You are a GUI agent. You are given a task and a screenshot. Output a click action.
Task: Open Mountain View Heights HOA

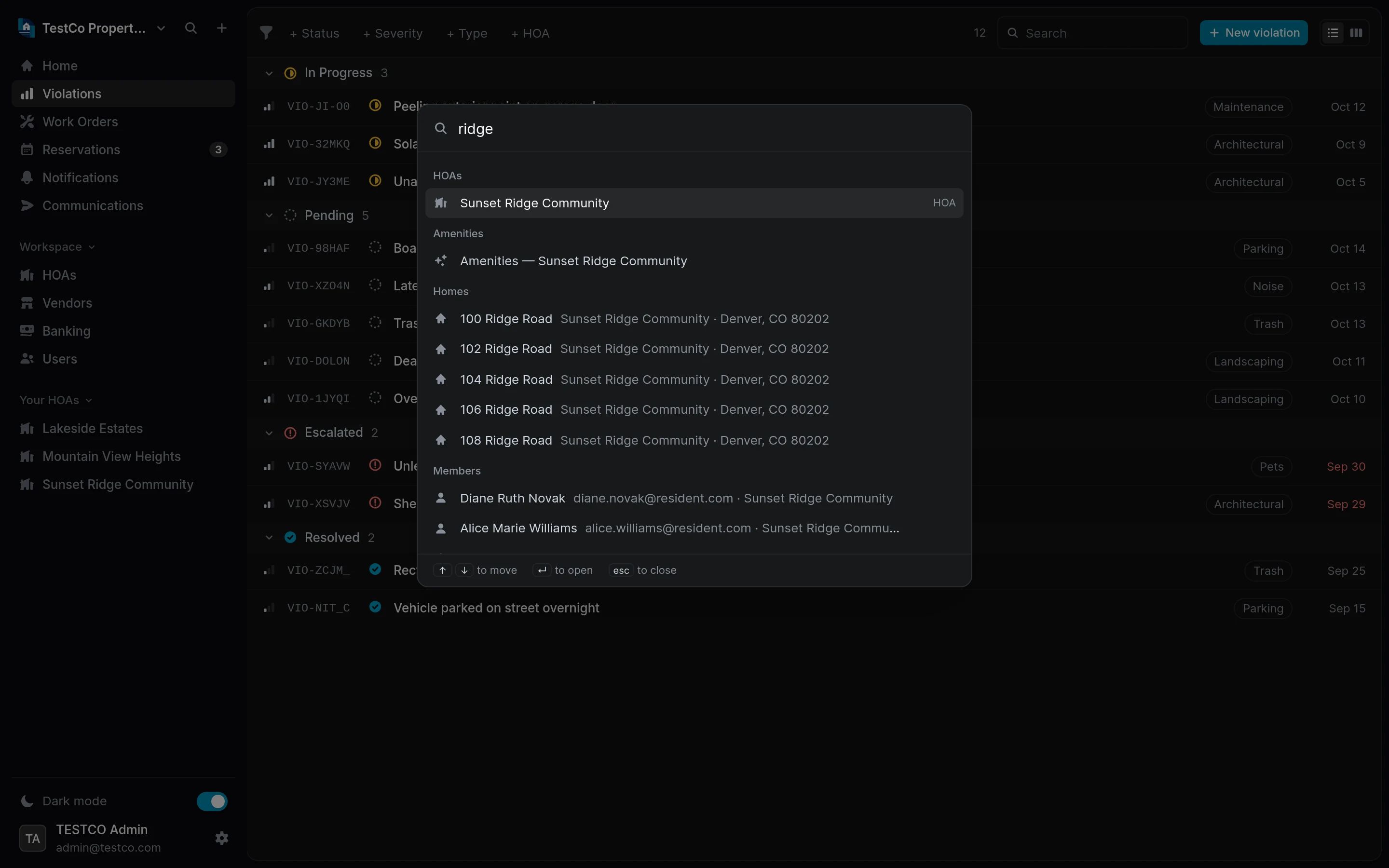[123, 456]
